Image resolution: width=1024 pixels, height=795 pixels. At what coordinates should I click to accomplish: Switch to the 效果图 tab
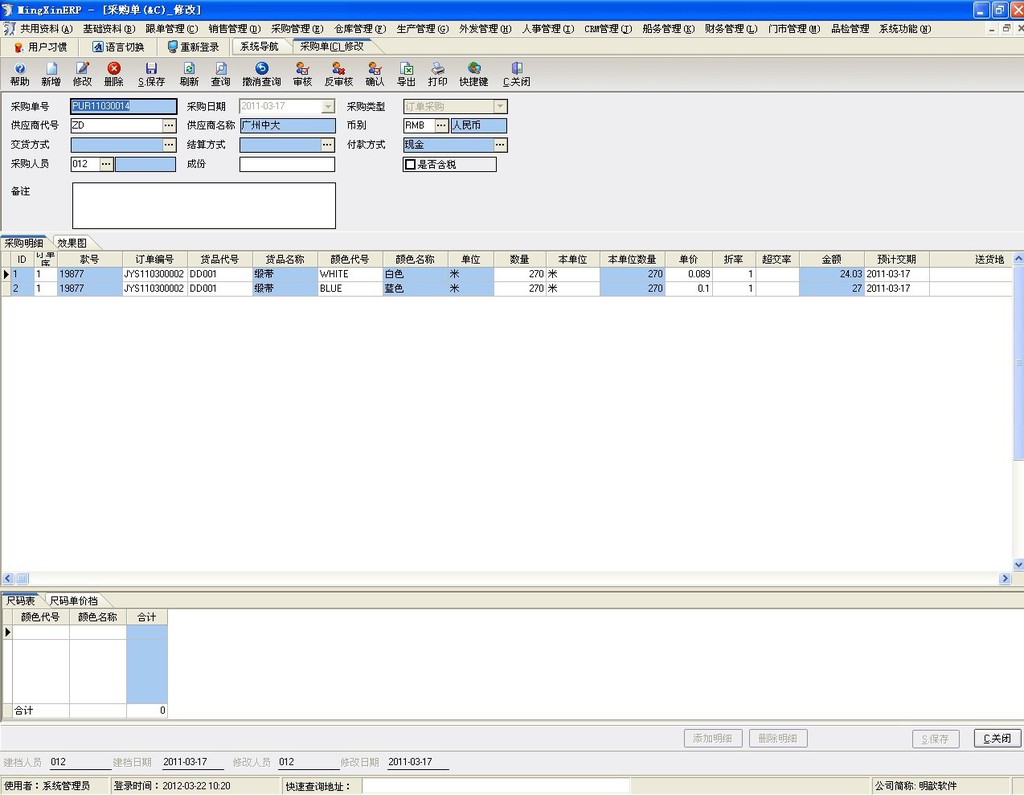72,243
